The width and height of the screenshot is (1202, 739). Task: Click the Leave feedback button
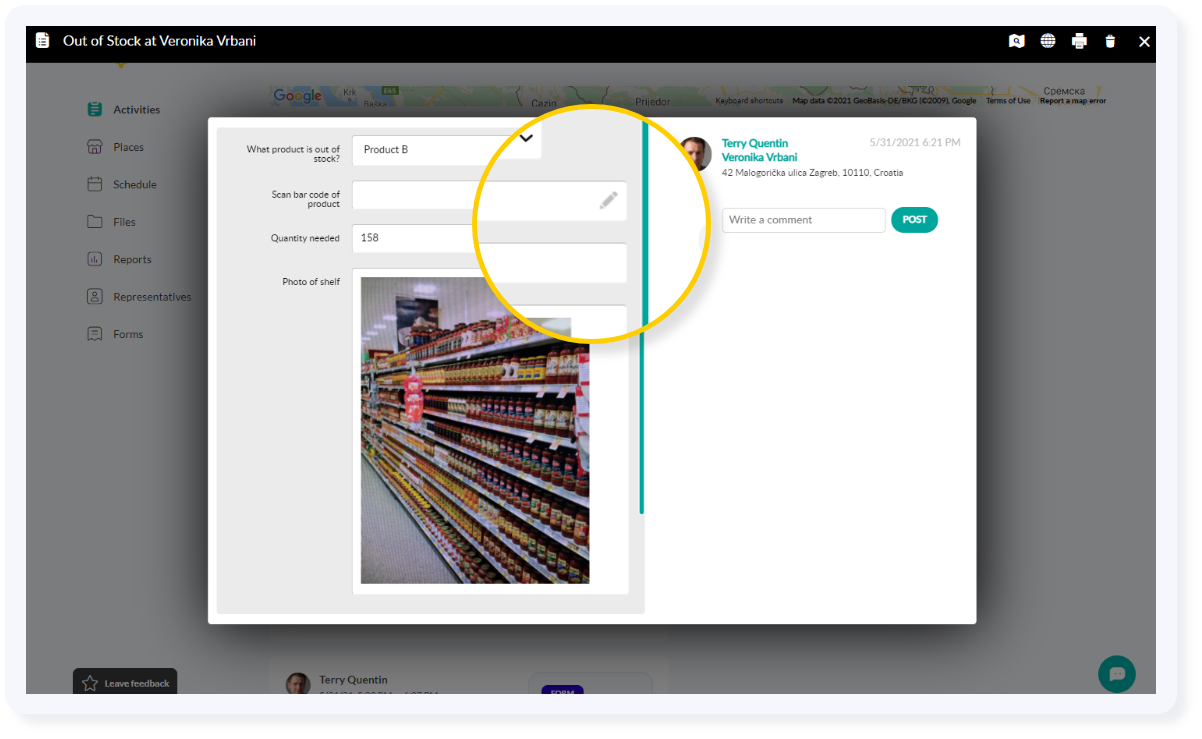tap(124, 683)
